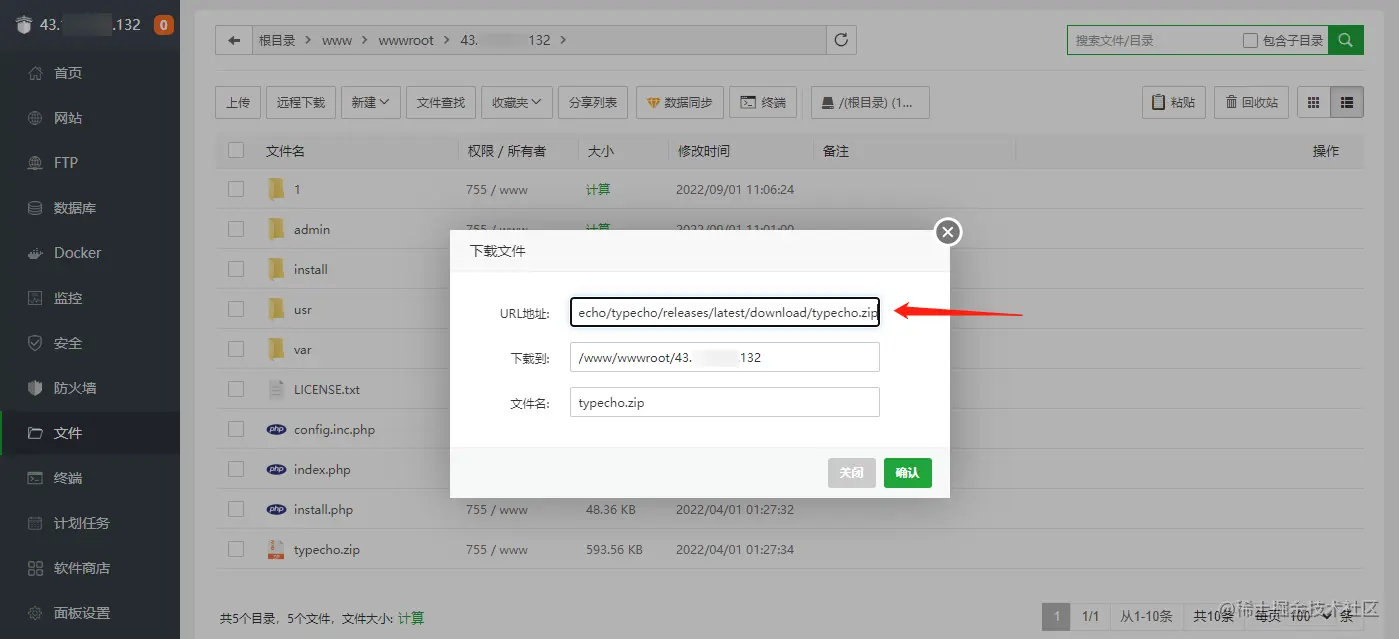Toggle the 包含子目录 checkbox
The width and height of the screenshot is (1399, 639).
pos(1250,40)
